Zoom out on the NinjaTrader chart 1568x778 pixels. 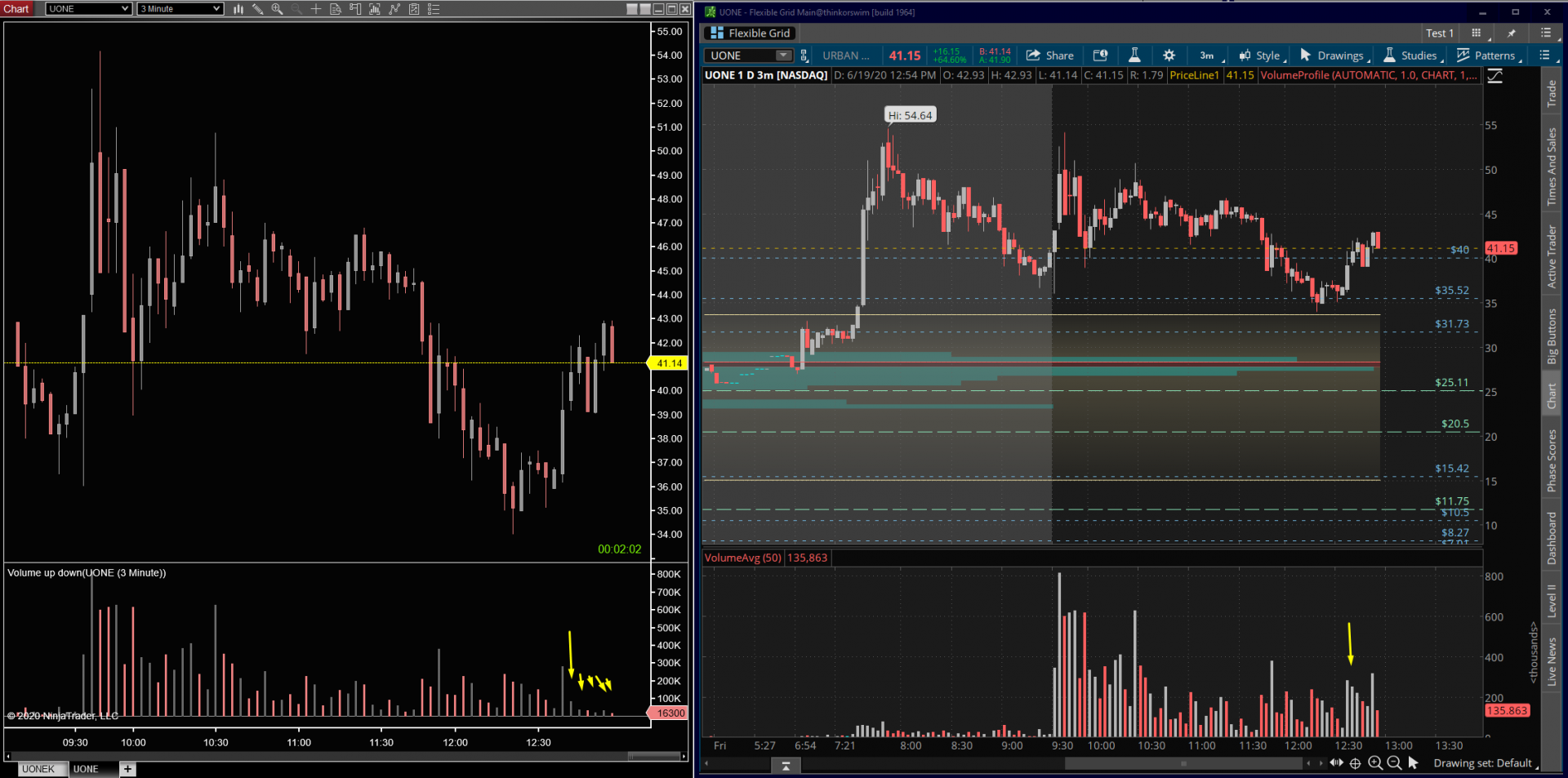[296, 9]
